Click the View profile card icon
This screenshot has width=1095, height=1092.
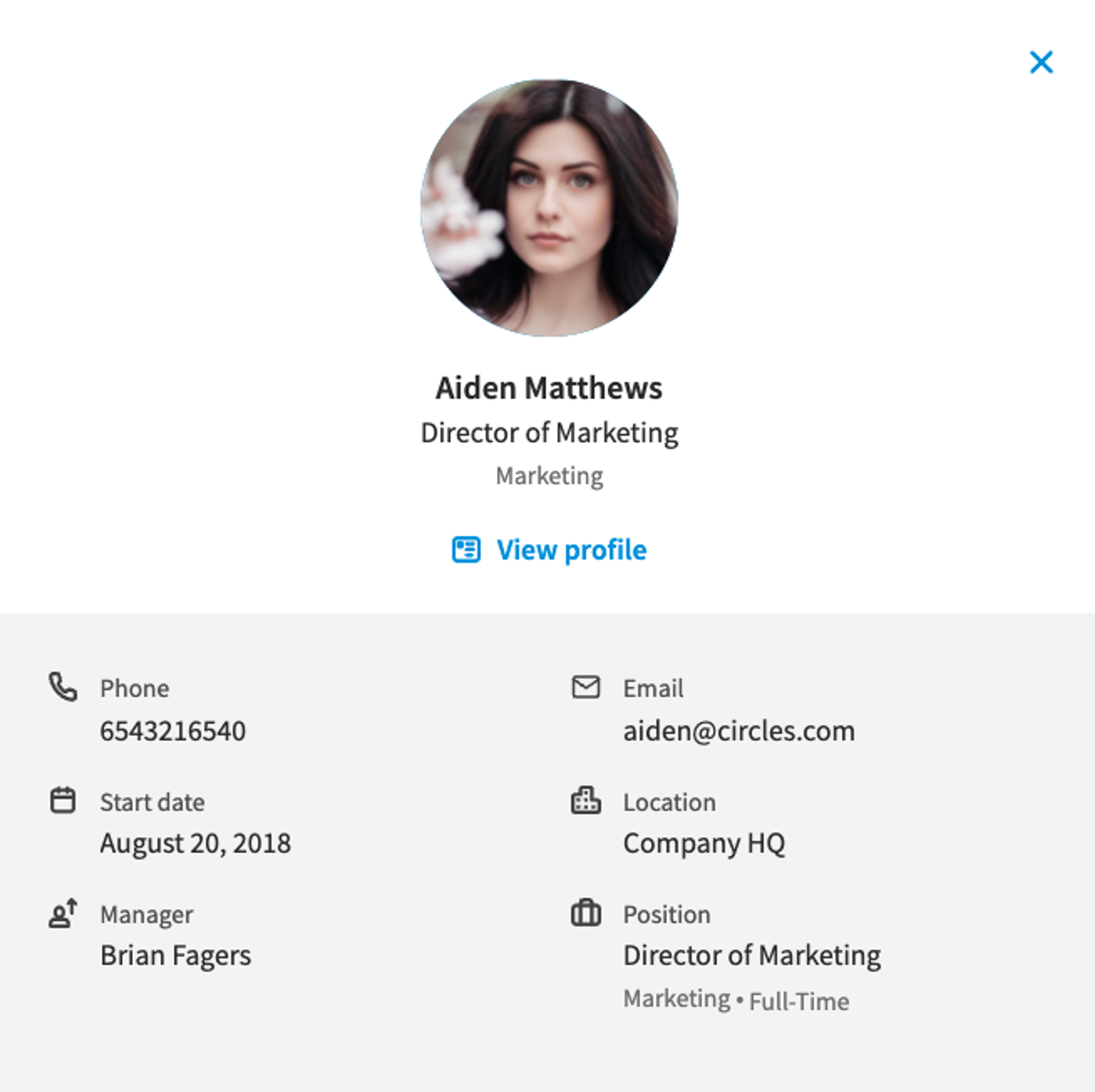click(x=466, y=549)
